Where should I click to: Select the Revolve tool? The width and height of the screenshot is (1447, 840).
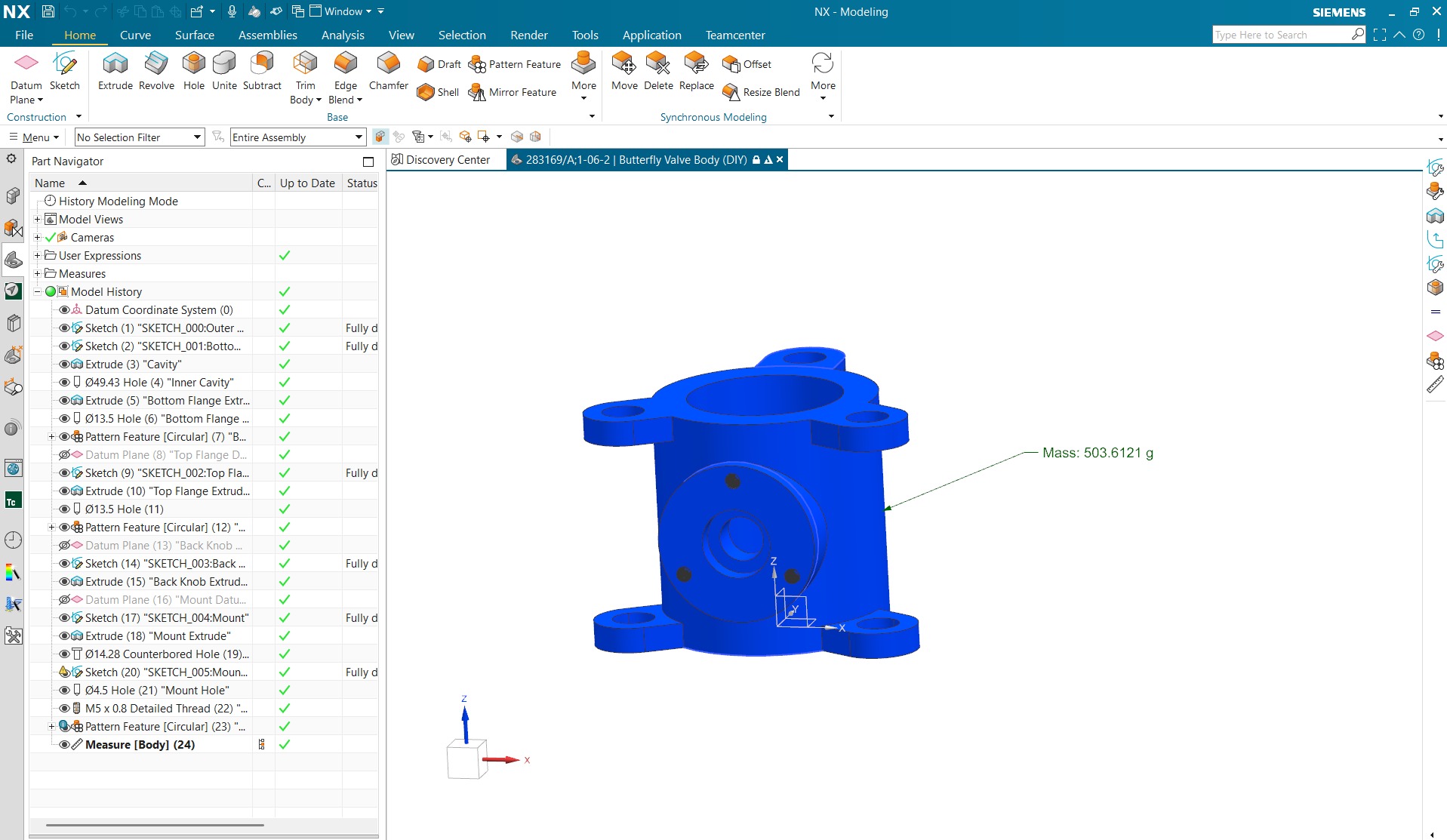click(156, 72)
